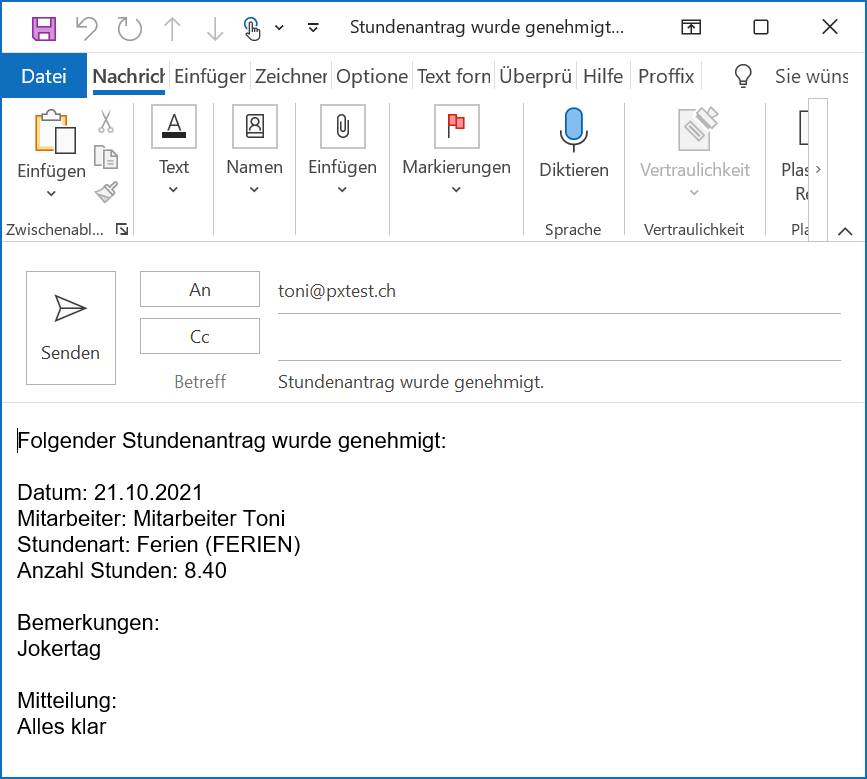The width and height of the screenshot is (867, 779).
Task: Collapse the ribbon with the caret
Action: point(845,231)
